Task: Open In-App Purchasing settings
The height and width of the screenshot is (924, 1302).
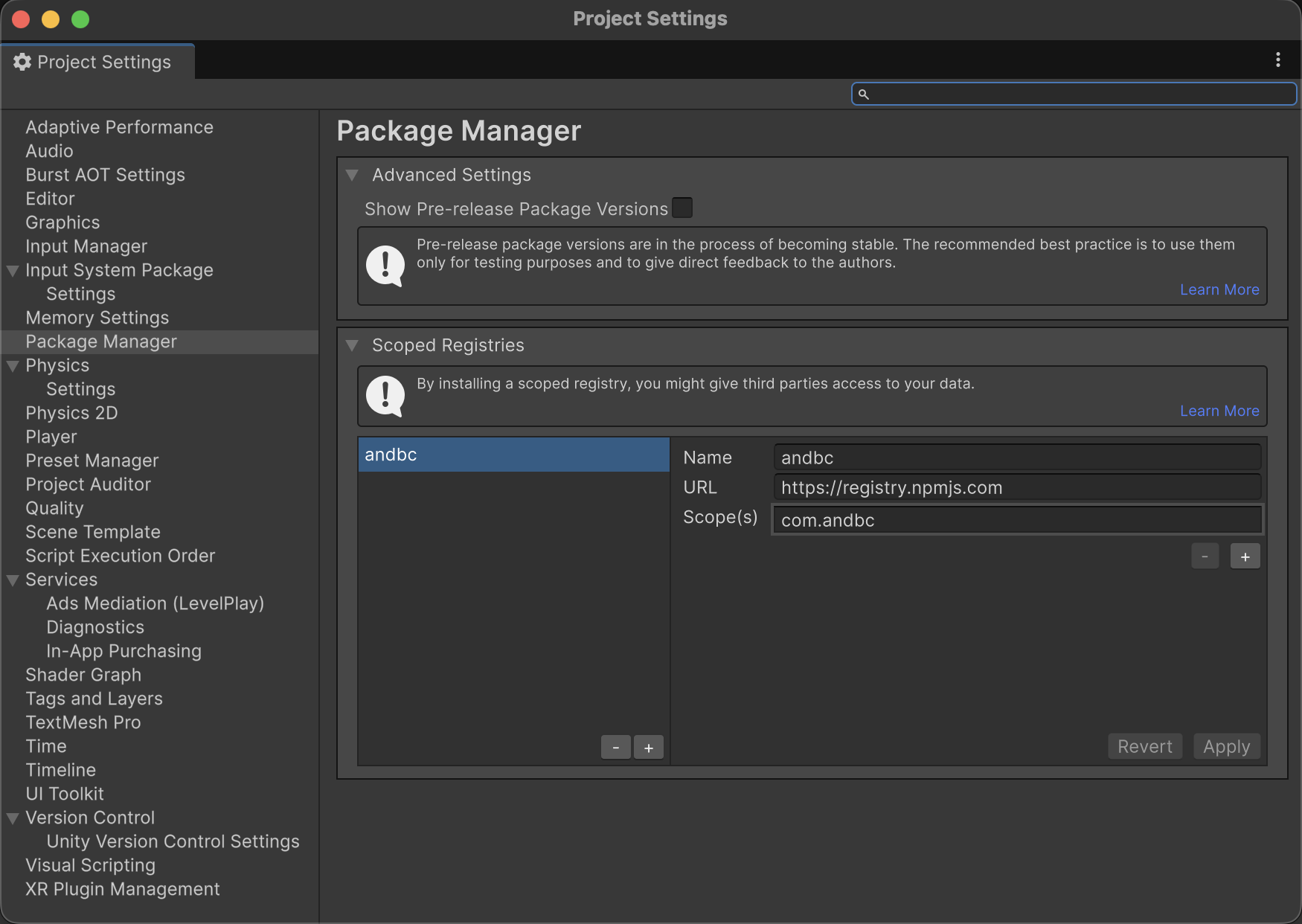Action: point(124,651)
